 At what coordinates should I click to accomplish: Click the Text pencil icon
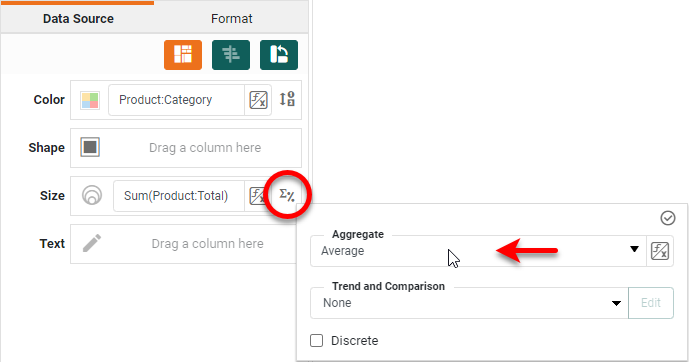tap(92, 243)
